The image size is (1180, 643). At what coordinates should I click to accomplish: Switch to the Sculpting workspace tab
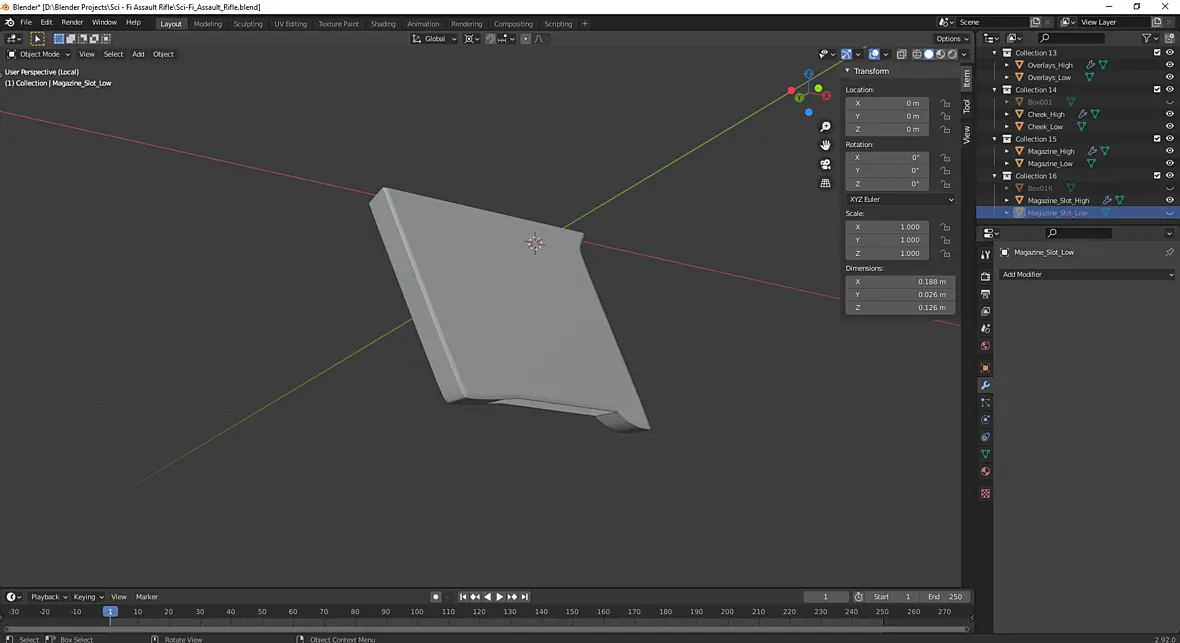coord(248,23)
